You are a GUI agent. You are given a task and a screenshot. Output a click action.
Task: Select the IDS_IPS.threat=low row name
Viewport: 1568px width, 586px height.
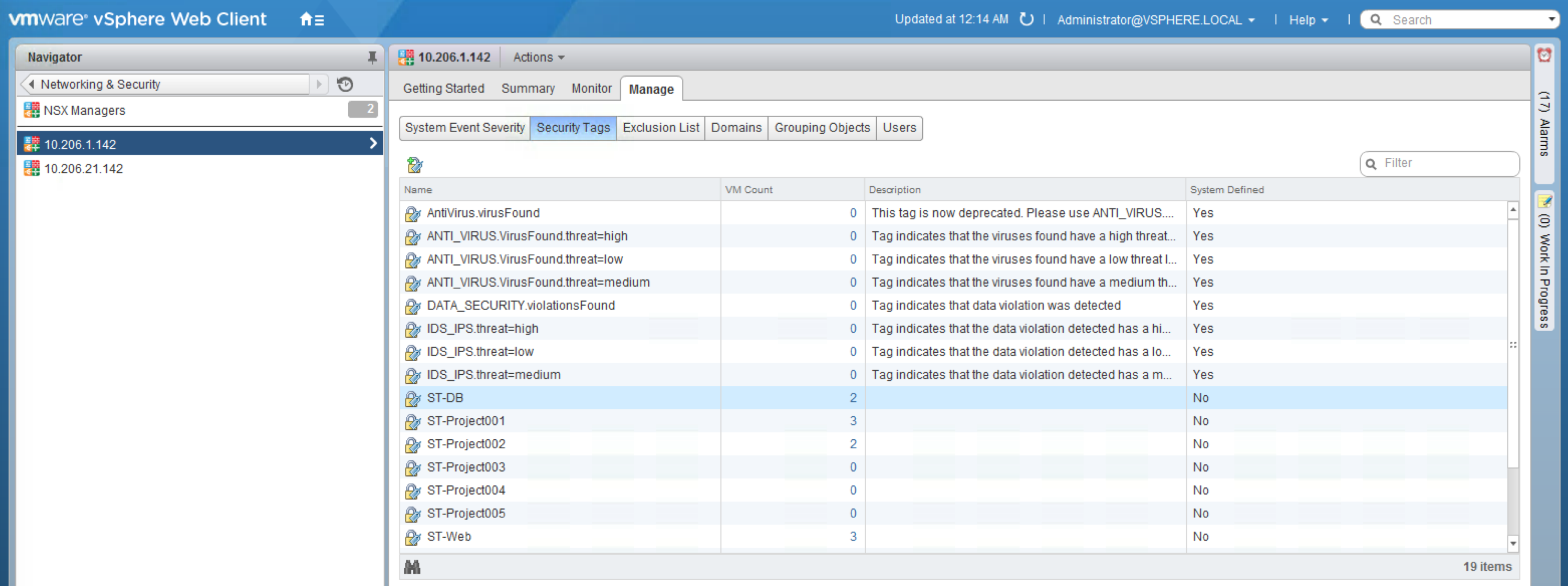click(x=480, y=352)
